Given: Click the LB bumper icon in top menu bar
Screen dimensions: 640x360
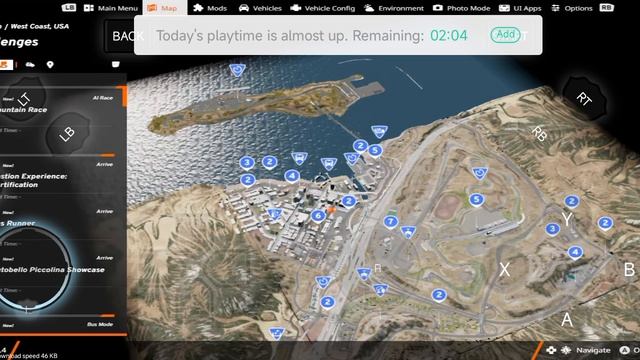Looking at the screenshot, I should (x=69, y=7).
